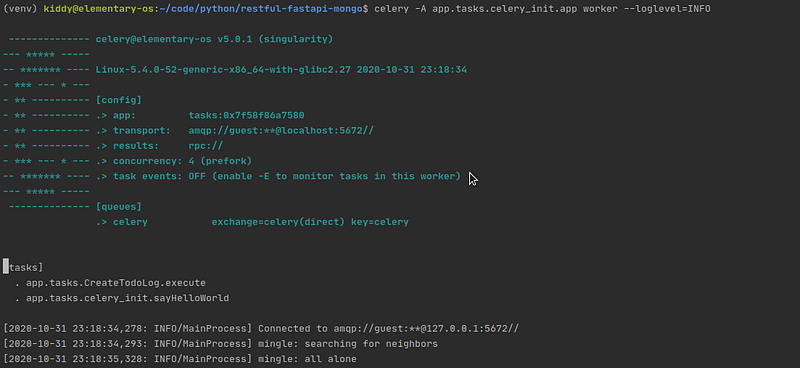800x368 pixels.
Task: Click the transport URL amqp://guest:**@localhost:5672//
Action: [x=281, y=131]
